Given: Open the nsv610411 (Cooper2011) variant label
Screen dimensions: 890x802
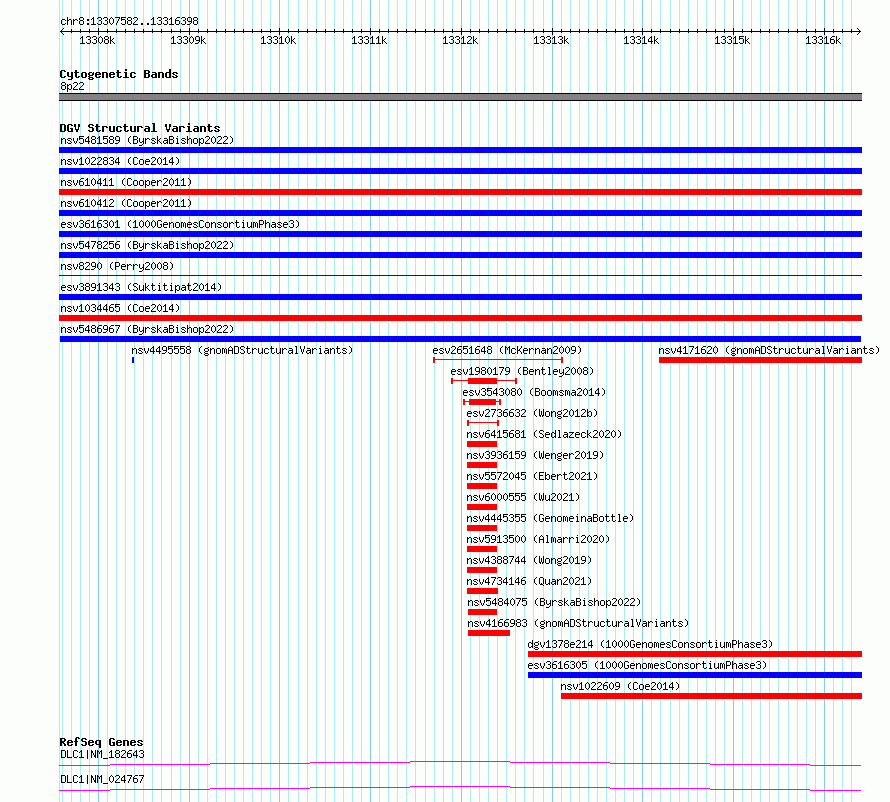Looking at the screenshot, I should [126, 182].
